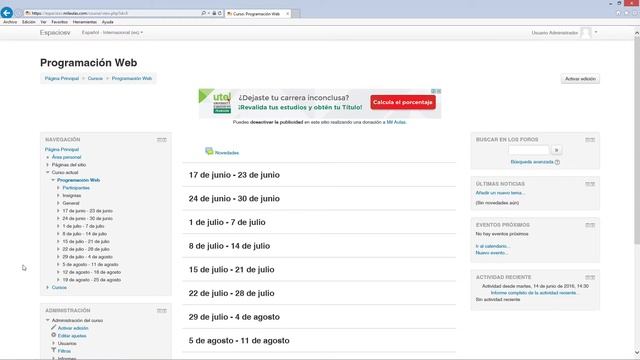Click the funnel icon beside Filtros

(53, 350)
